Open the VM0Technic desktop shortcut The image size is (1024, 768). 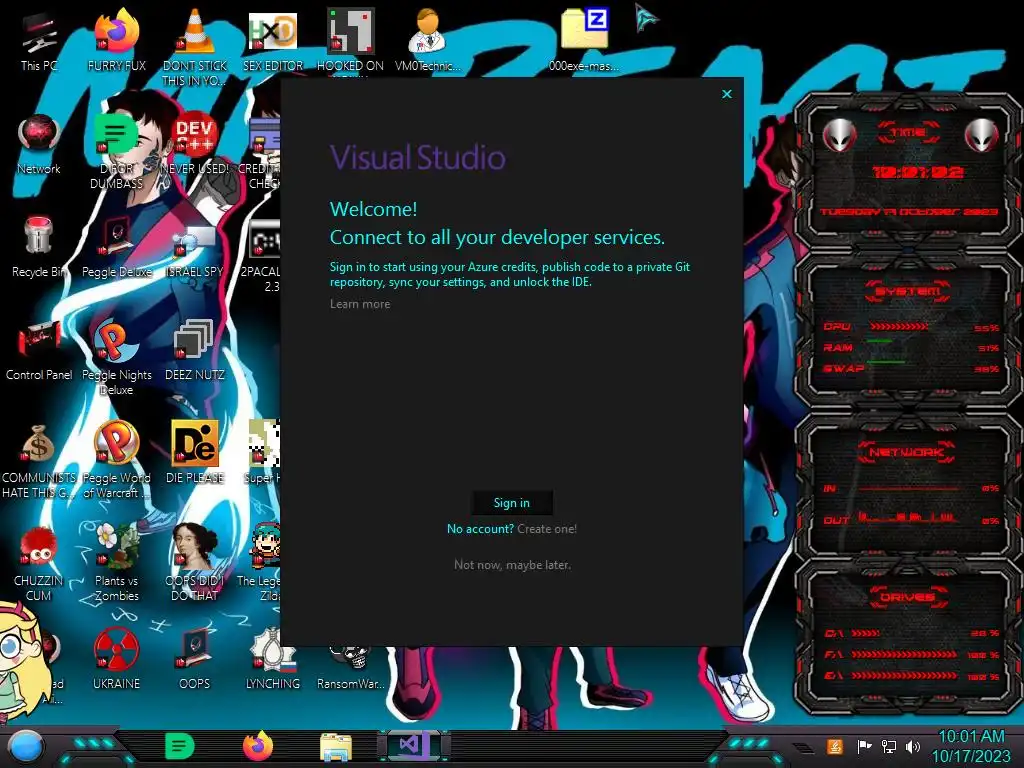click(x=428, y=40)
